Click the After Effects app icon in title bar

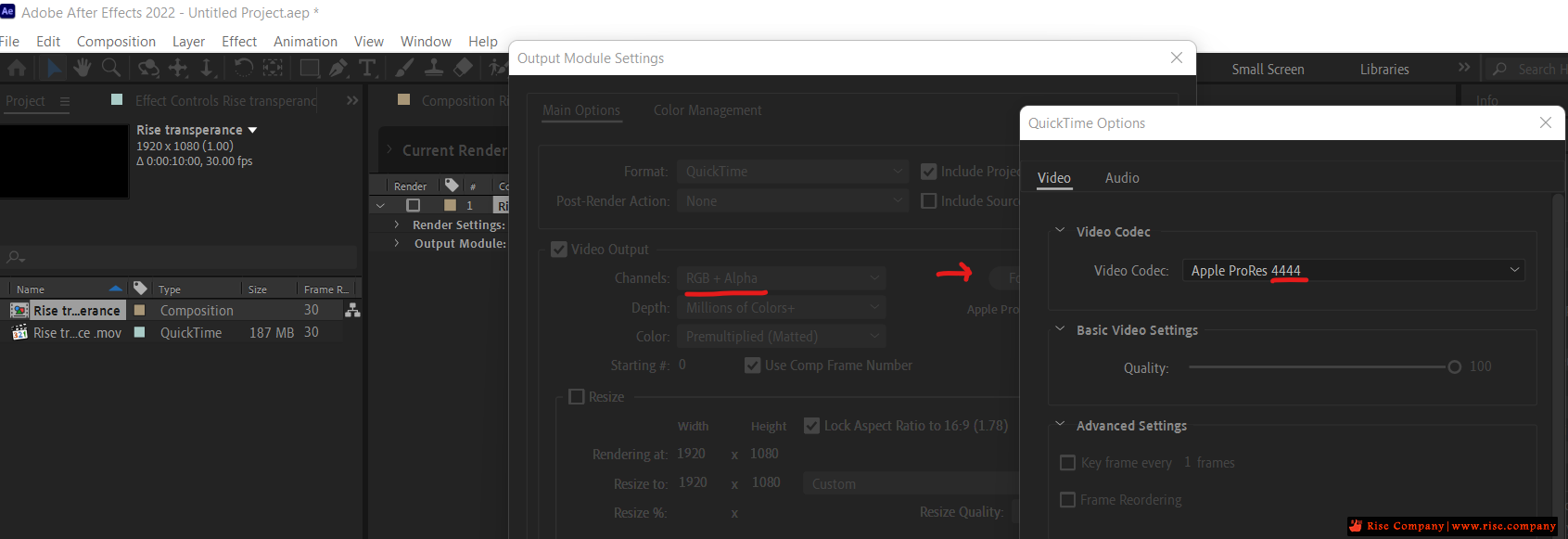tap(7, 11)
